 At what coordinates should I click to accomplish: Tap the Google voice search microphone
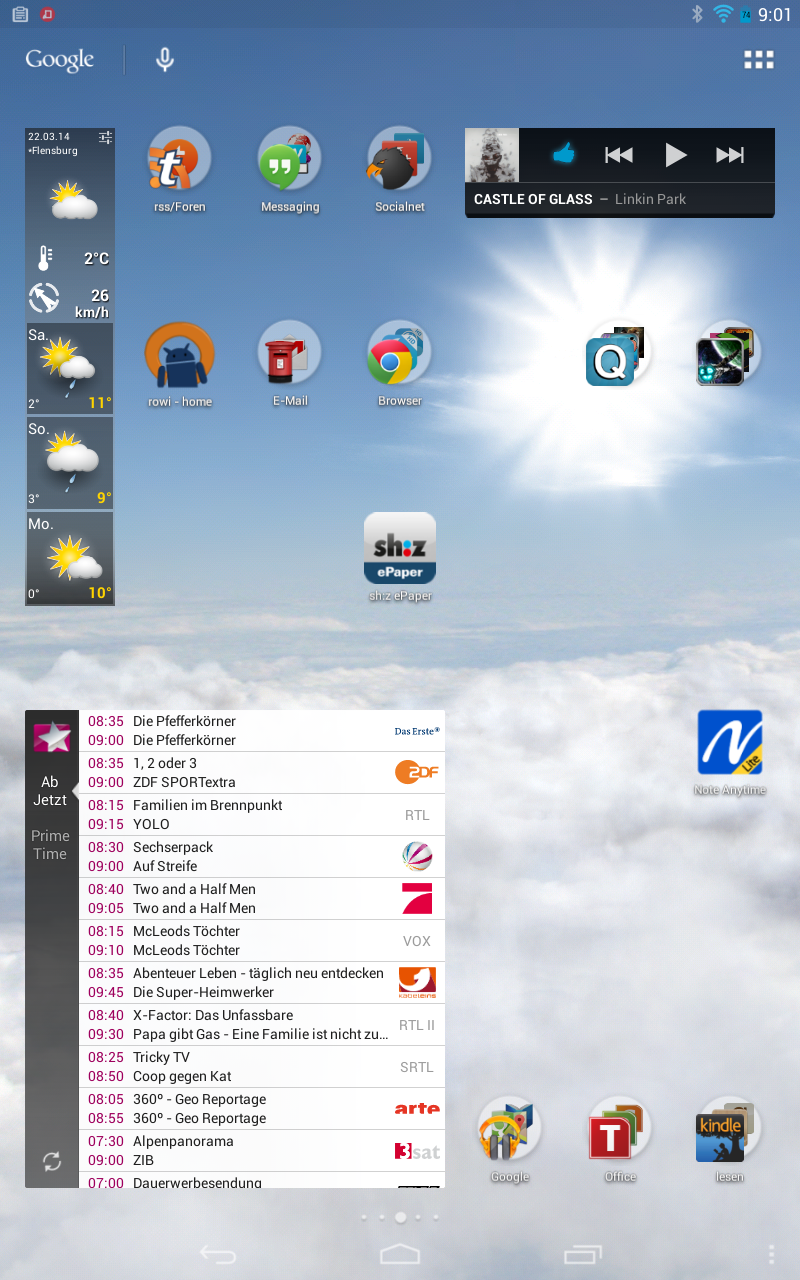pyautogui.click(x=165, y=60)
